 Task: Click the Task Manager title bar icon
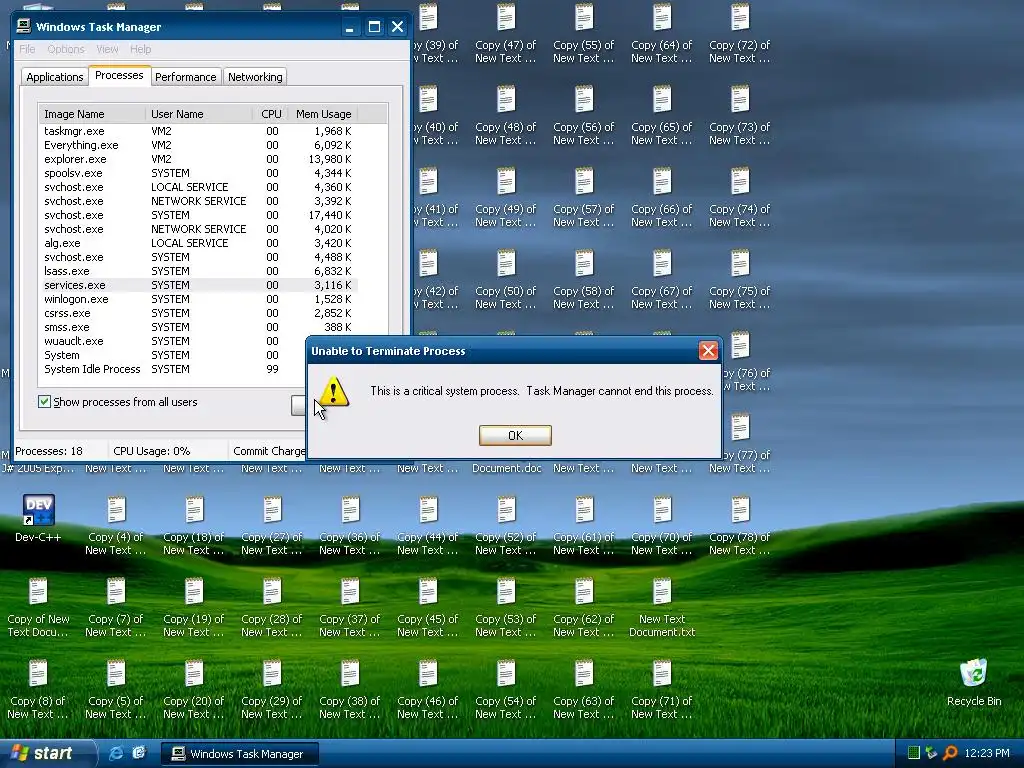pyautogui.click(x=24, y=26)
